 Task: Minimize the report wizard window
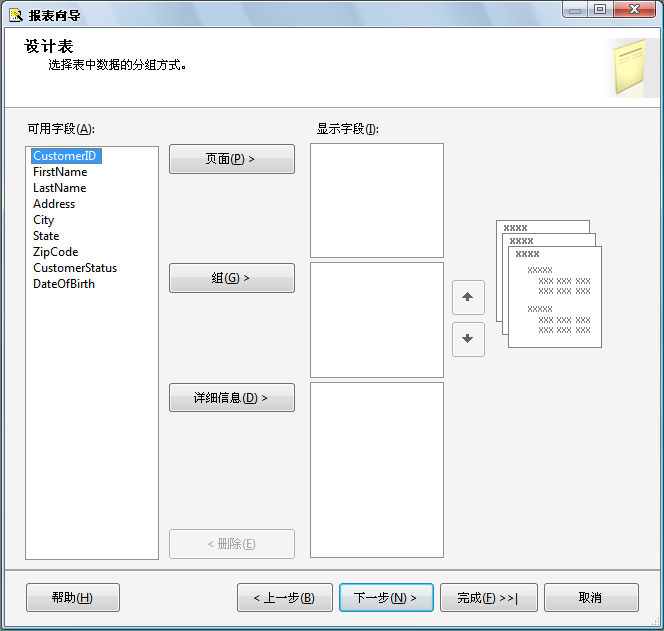[x=575, y=9]
